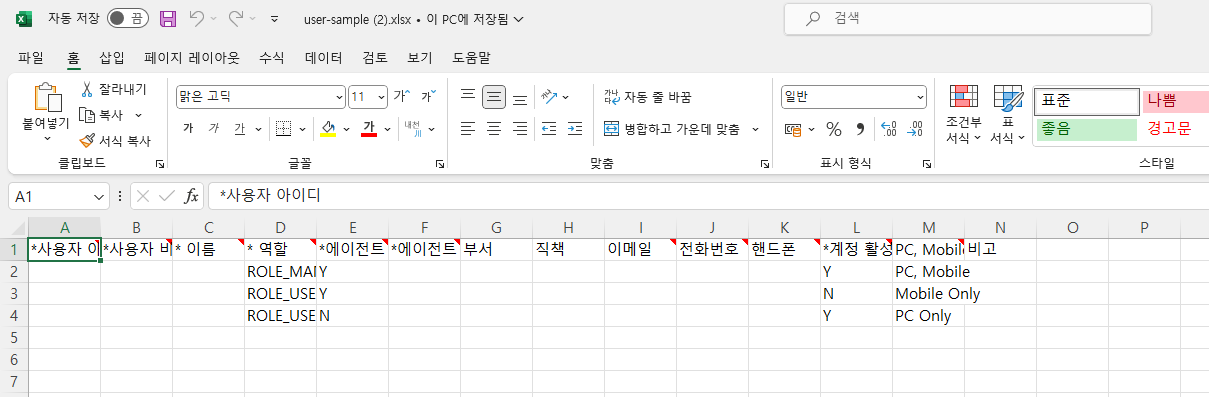Viewport: 1209px width, 397px height.
Task: Toggle underline (밑줄 가) formatting
Action: pos(239,128)
